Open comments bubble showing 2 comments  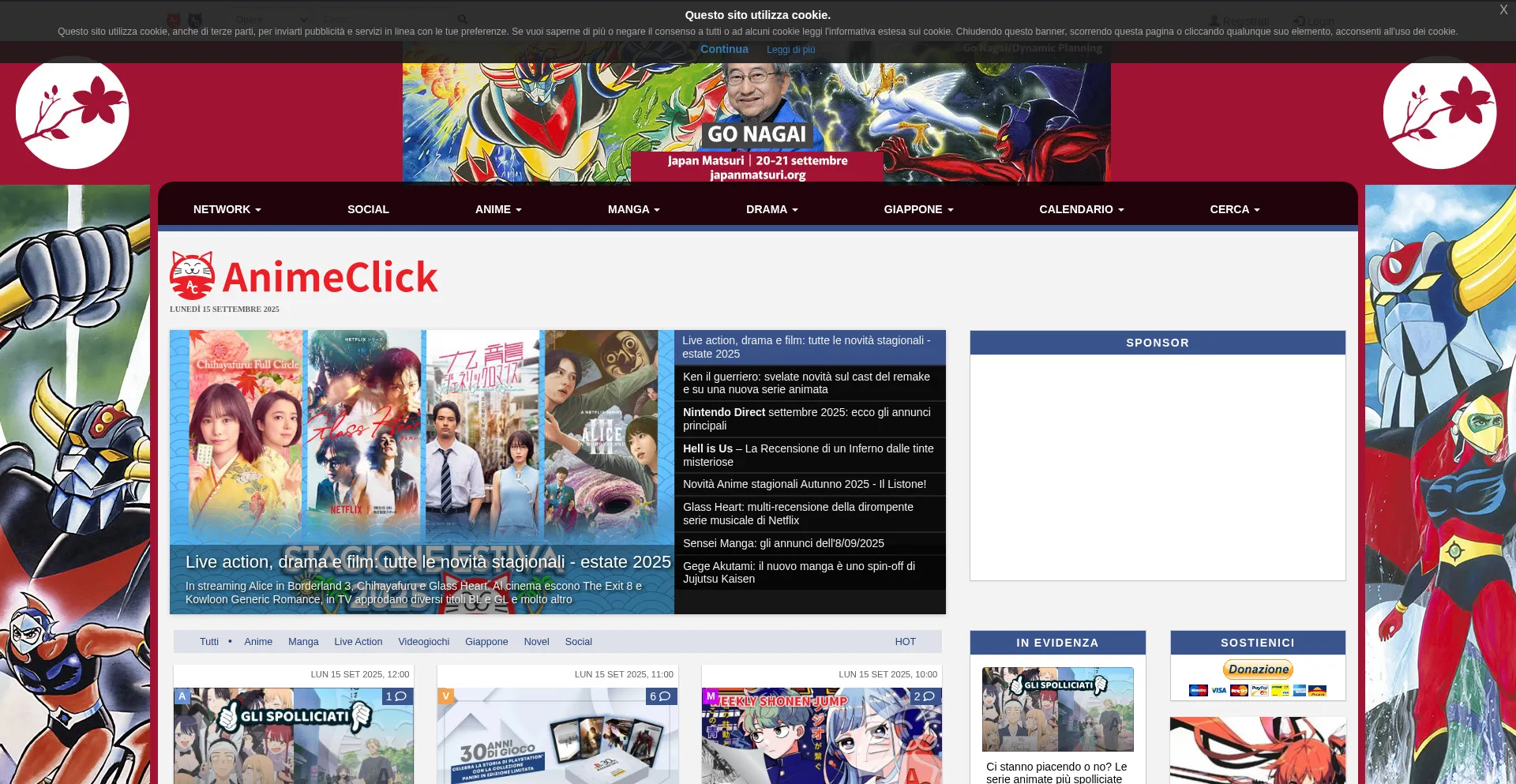coord(925,696)
